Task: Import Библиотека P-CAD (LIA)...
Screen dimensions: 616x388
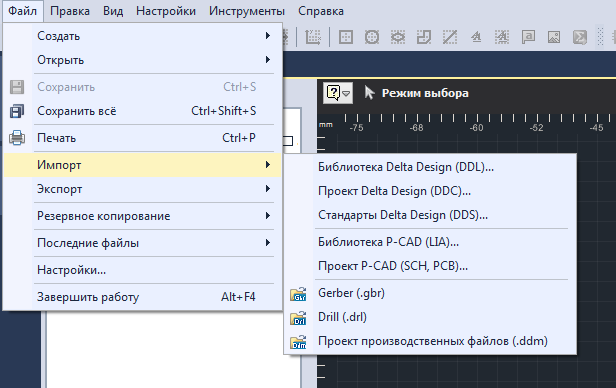Action: 430,242
